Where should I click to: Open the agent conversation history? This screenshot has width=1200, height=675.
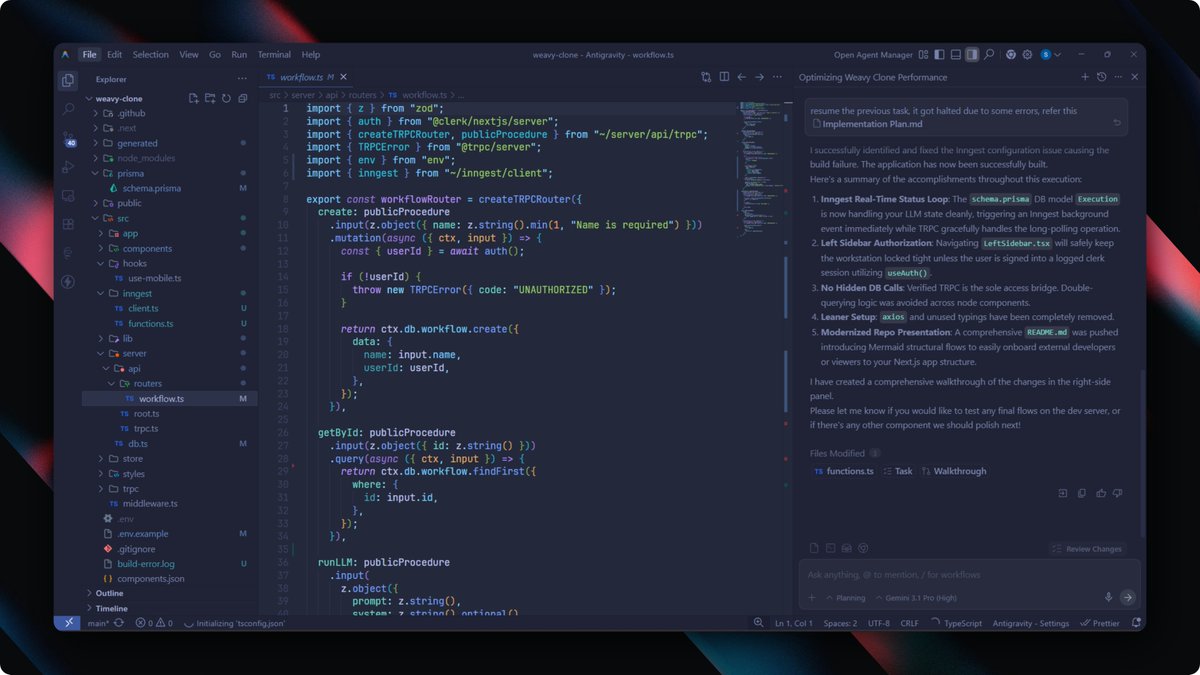click(1101, 77)
